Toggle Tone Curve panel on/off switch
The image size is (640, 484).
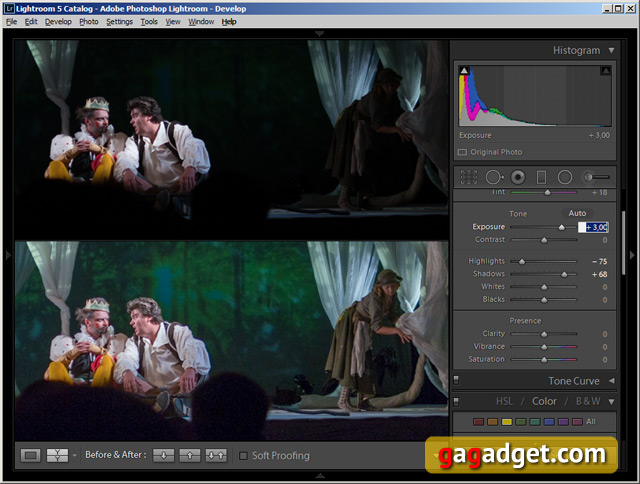point(456,380)
